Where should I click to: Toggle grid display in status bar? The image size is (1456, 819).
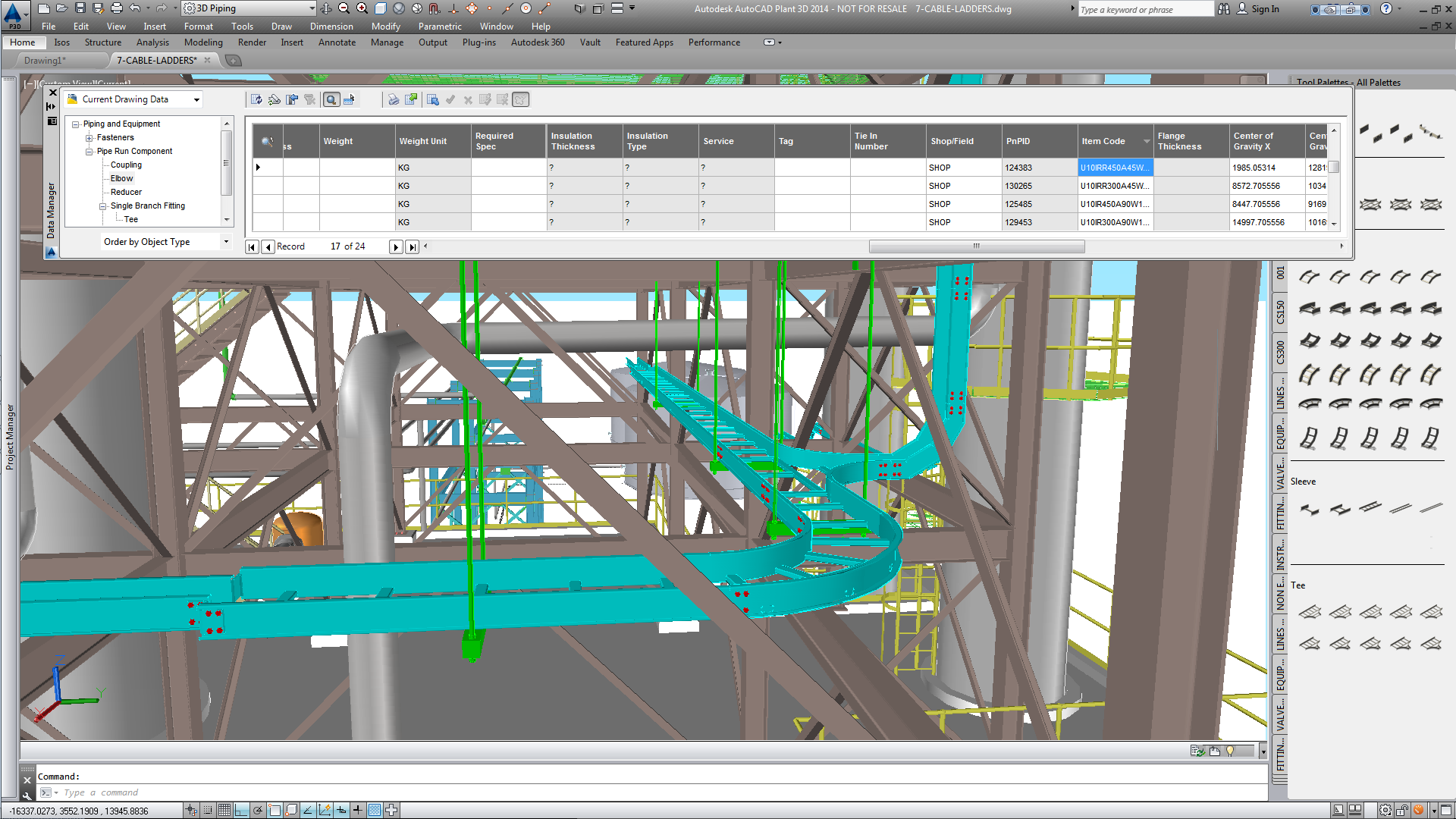pos(224,810)
